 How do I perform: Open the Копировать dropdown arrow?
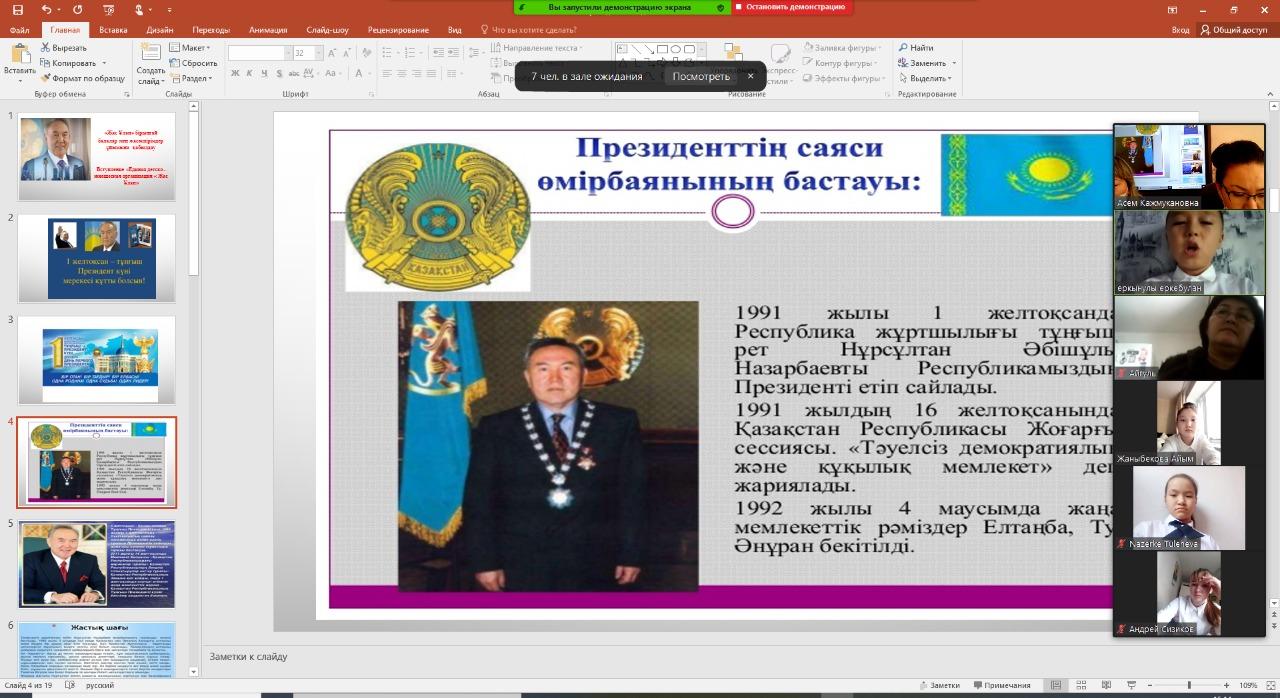(x=104, y=63)
